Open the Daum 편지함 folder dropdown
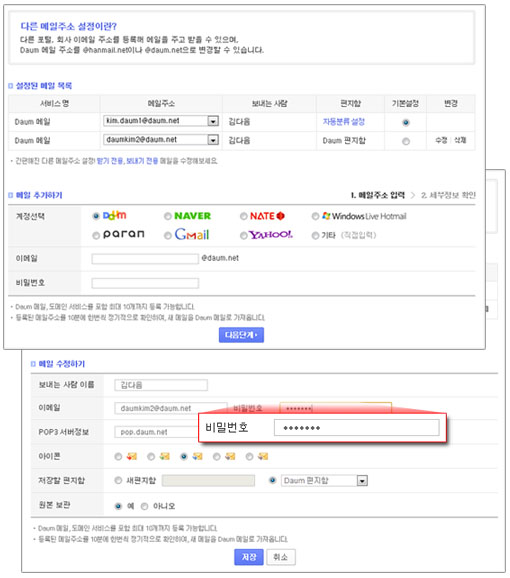The image size is (510, 578). pyautogui.click(x=362, y=481)
